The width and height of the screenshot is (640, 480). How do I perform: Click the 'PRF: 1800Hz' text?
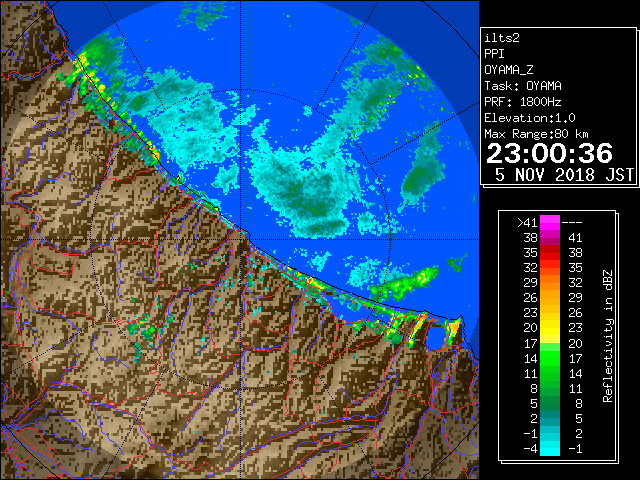pyautogui.click(x=523, y=102)
